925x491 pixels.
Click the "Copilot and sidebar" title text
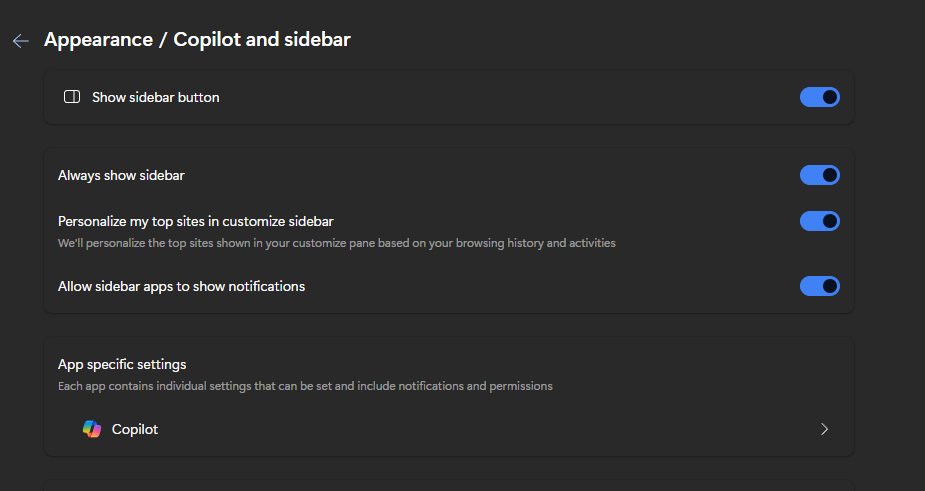coord(262,40)
